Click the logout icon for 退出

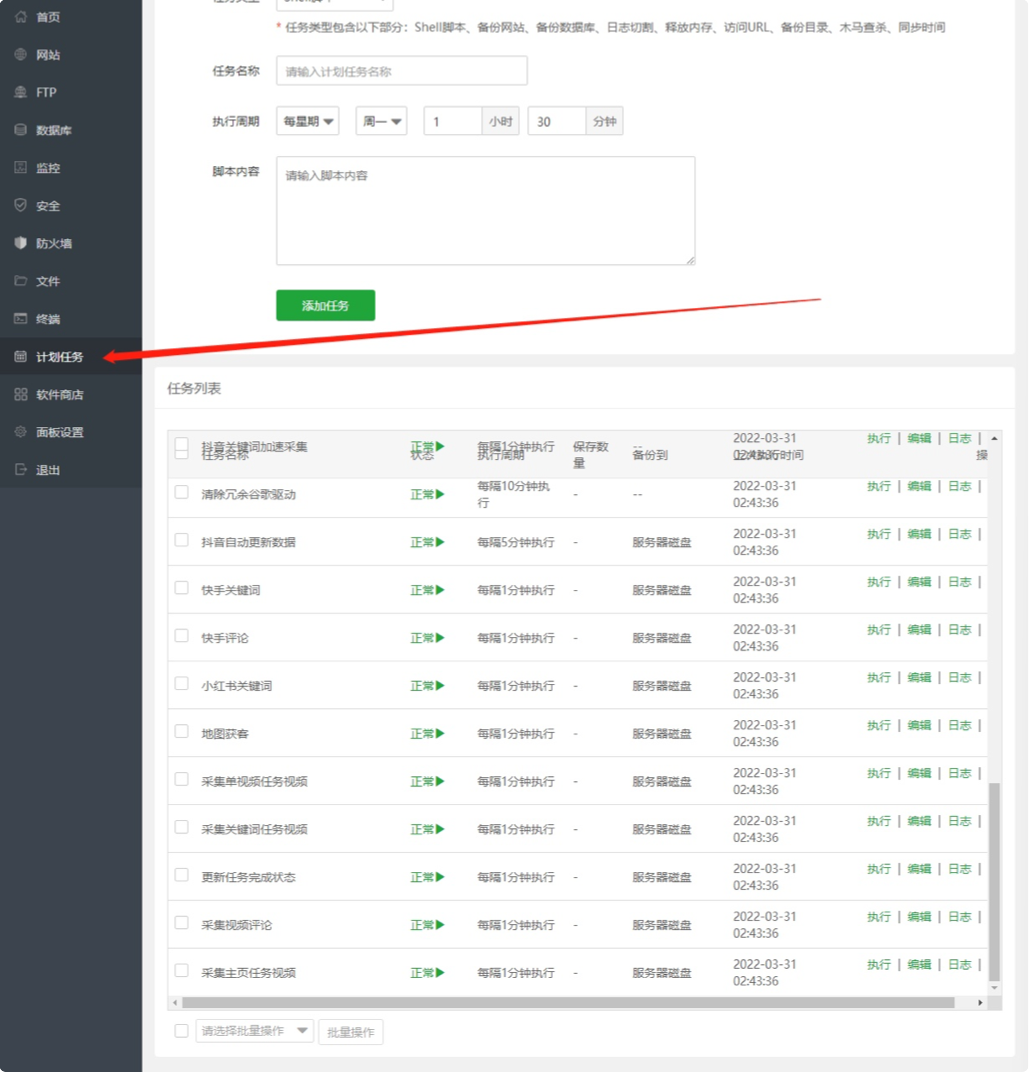21,469
